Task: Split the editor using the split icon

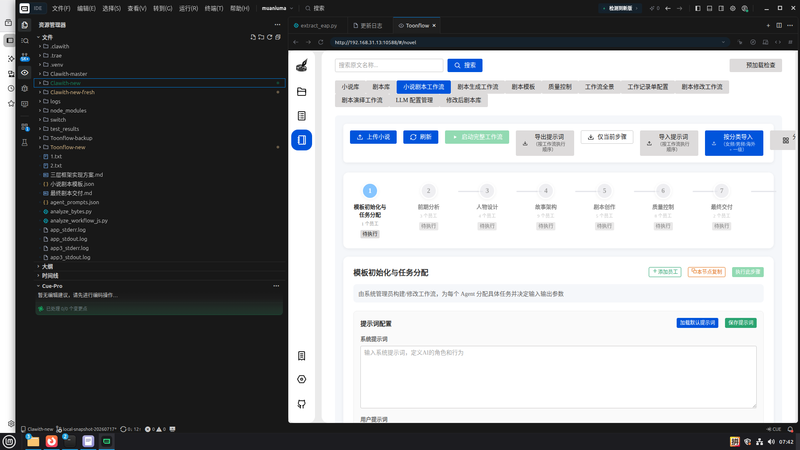Action: (779, 26)
